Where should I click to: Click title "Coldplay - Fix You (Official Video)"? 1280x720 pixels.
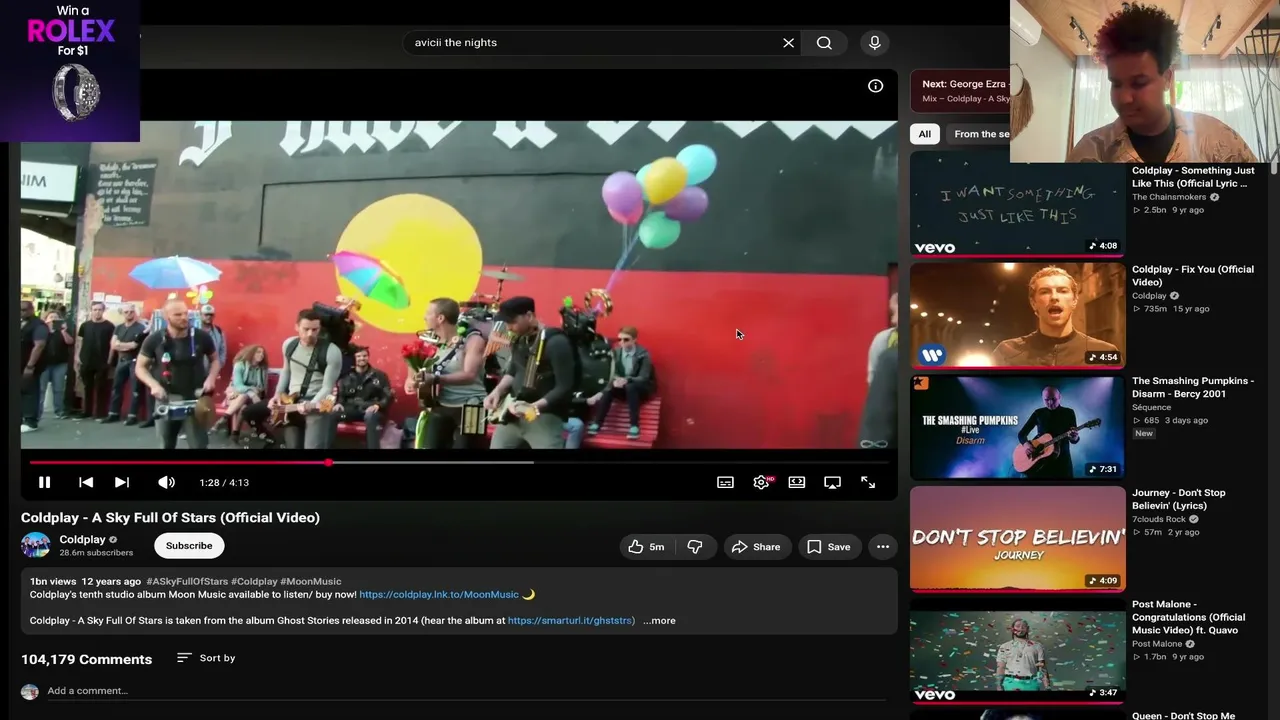pos(1193,275)
